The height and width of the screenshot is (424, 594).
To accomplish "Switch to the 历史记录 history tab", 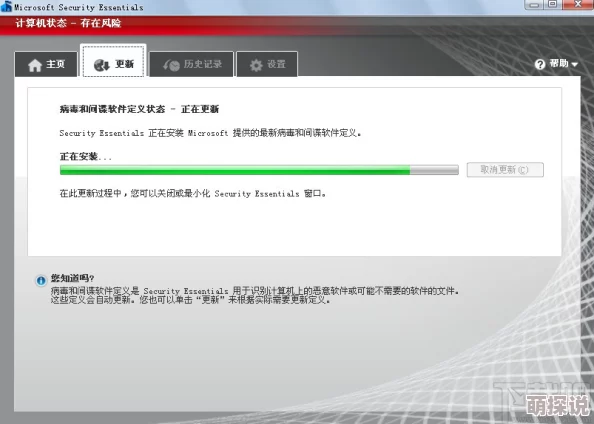I will pos(192,64).
